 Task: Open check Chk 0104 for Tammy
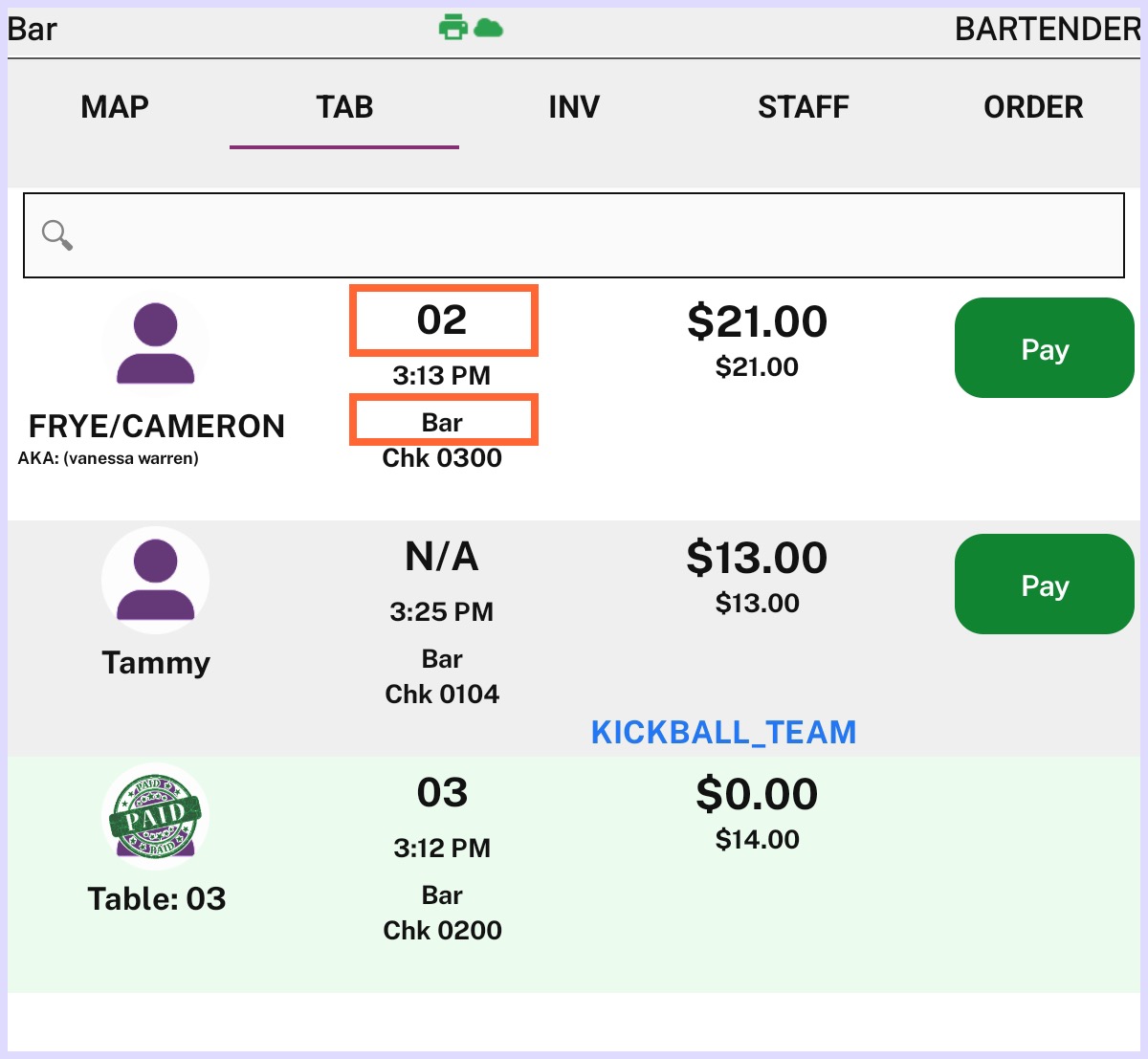click(442, 695)
